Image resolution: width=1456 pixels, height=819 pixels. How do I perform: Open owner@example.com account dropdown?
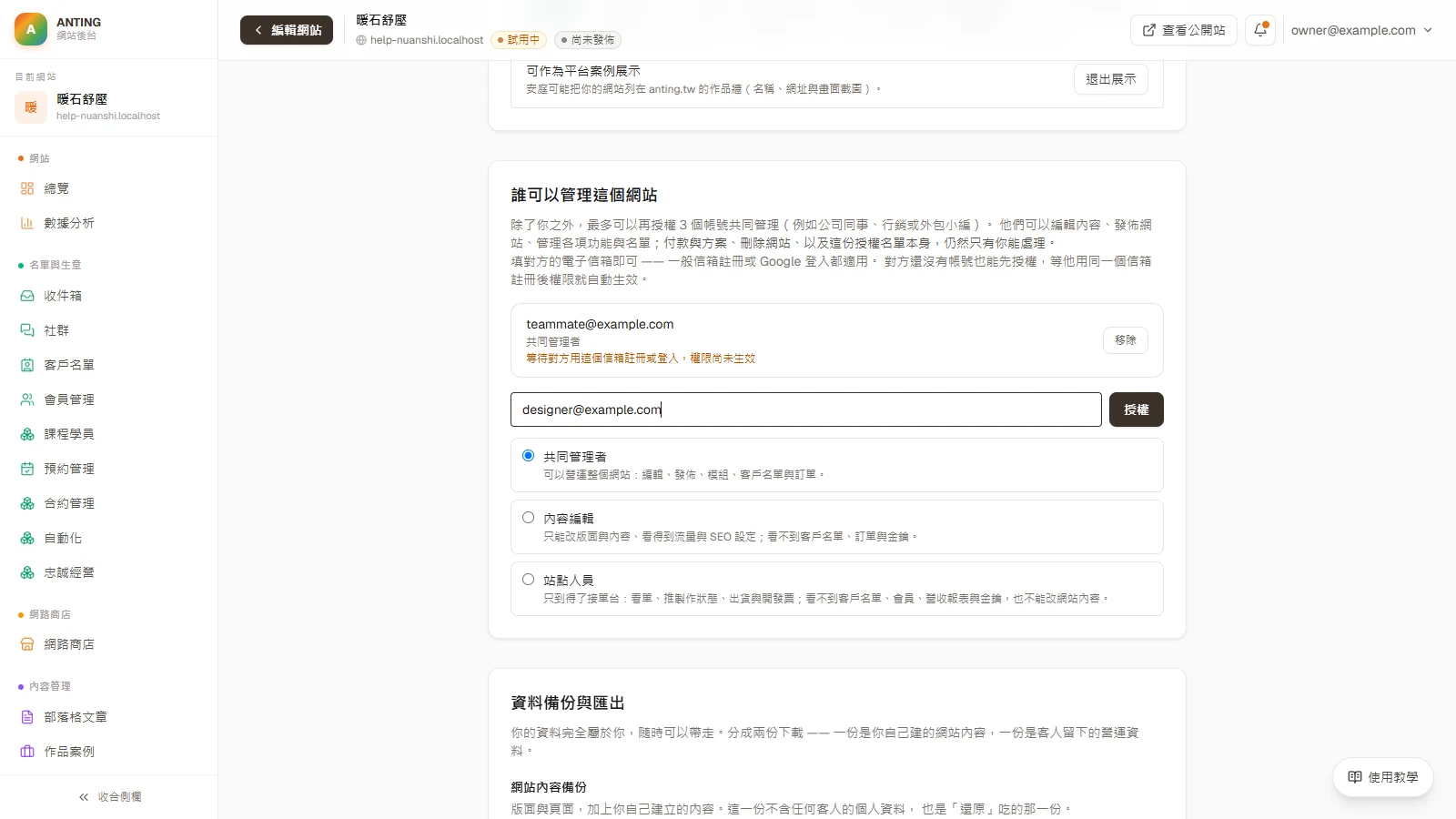(x=1361, y=30)
